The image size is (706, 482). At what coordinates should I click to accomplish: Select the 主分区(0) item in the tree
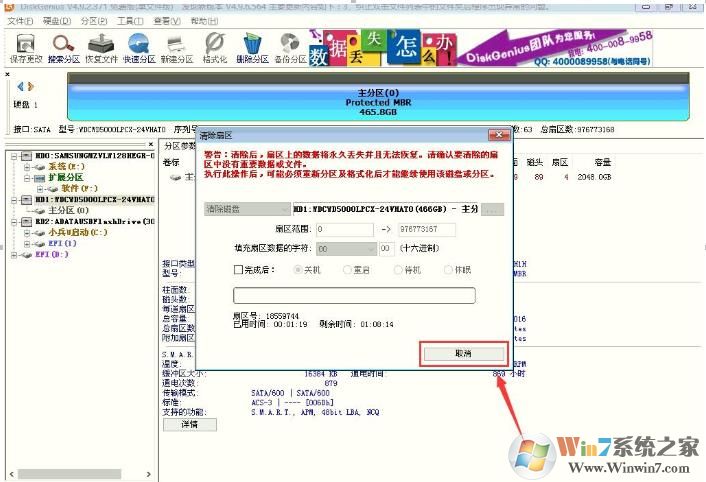[68, 211]
